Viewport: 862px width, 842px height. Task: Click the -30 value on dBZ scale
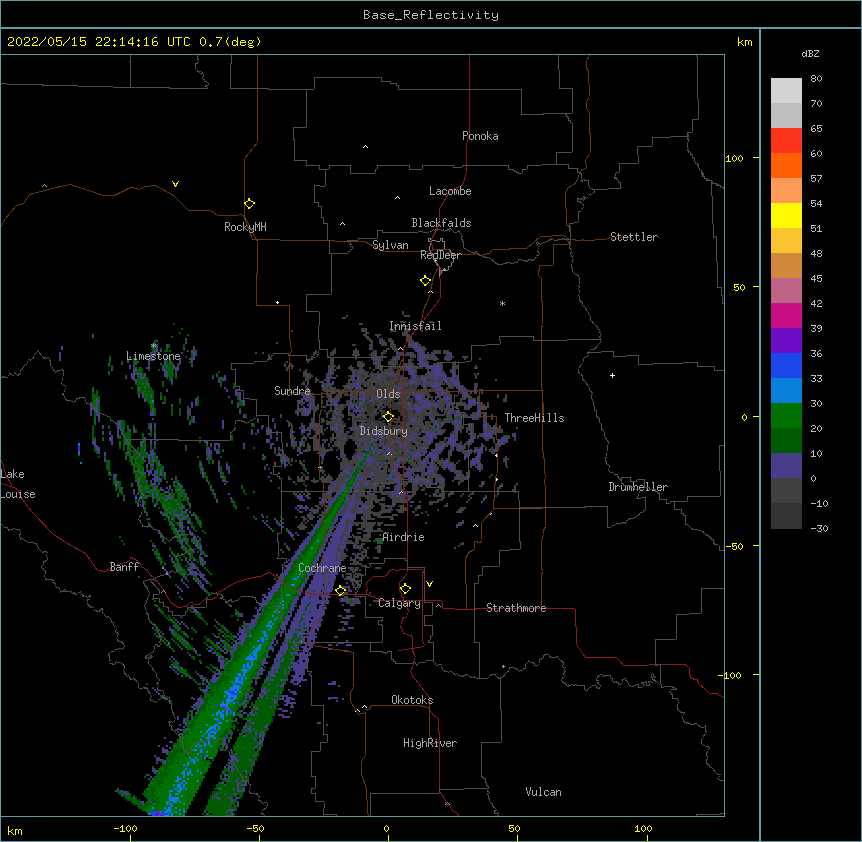[x=819, y=528]
